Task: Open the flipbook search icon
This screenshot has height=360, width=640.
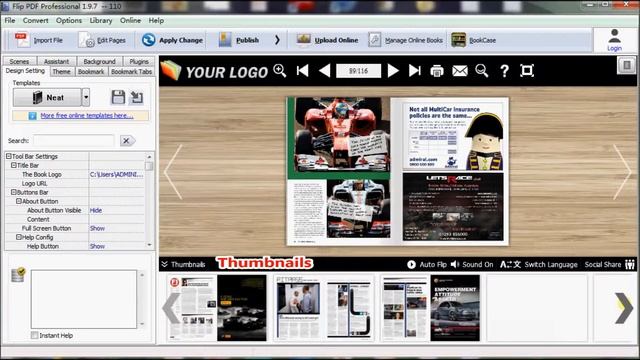Action: tap(482, 71)
